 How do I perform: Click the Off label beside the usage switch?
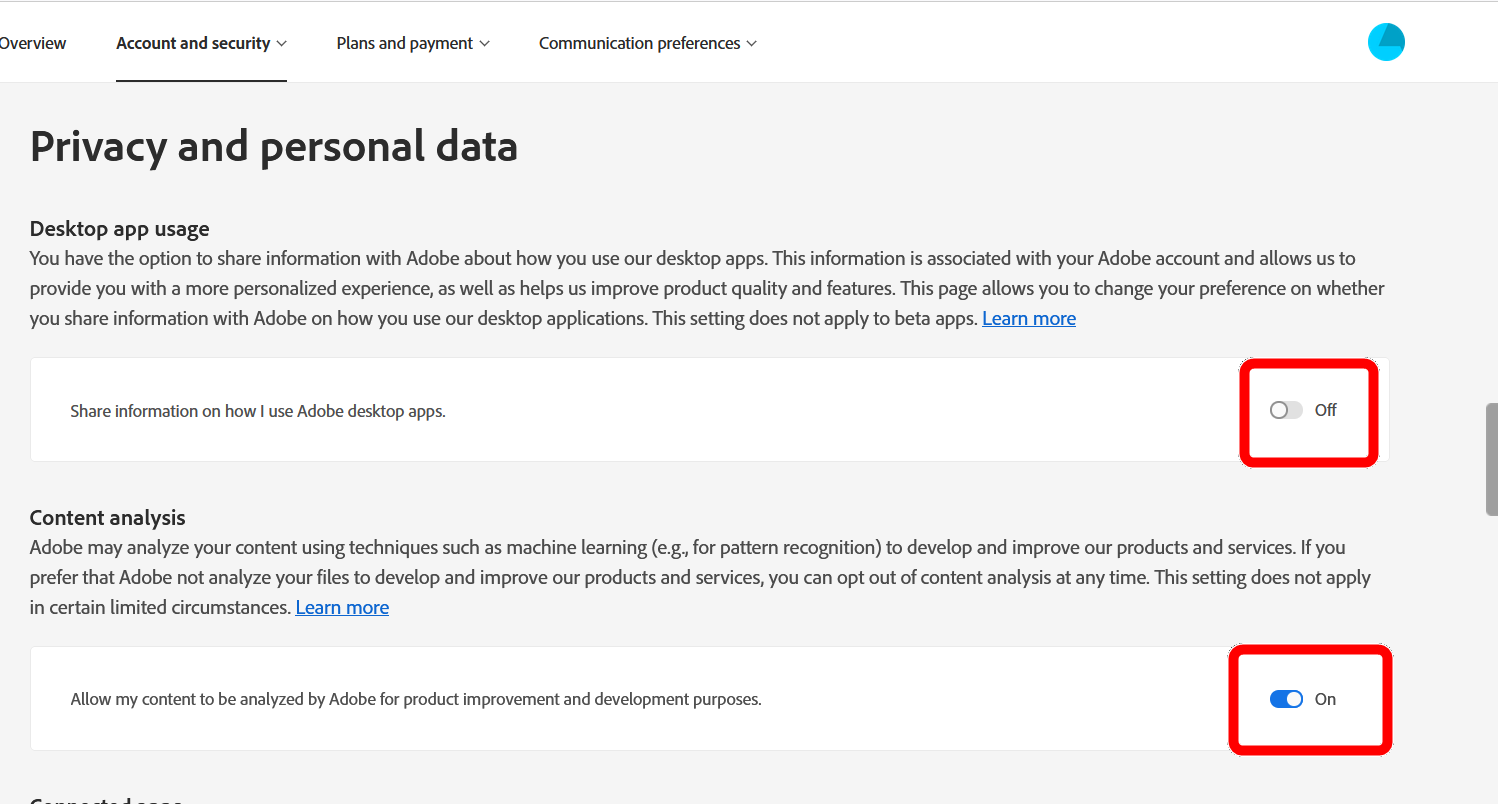(1326, 410)
